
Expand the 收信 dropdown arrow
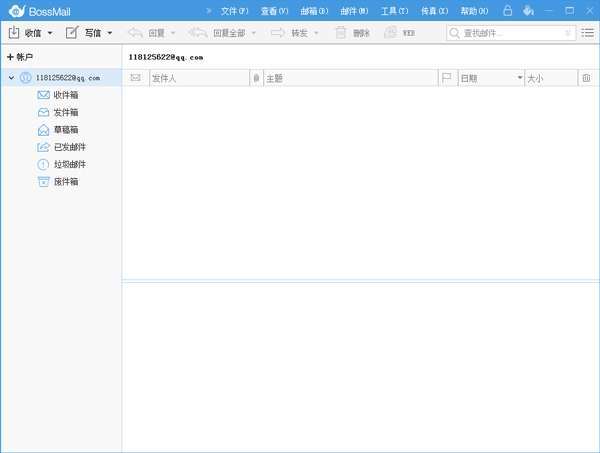point(50,33)
